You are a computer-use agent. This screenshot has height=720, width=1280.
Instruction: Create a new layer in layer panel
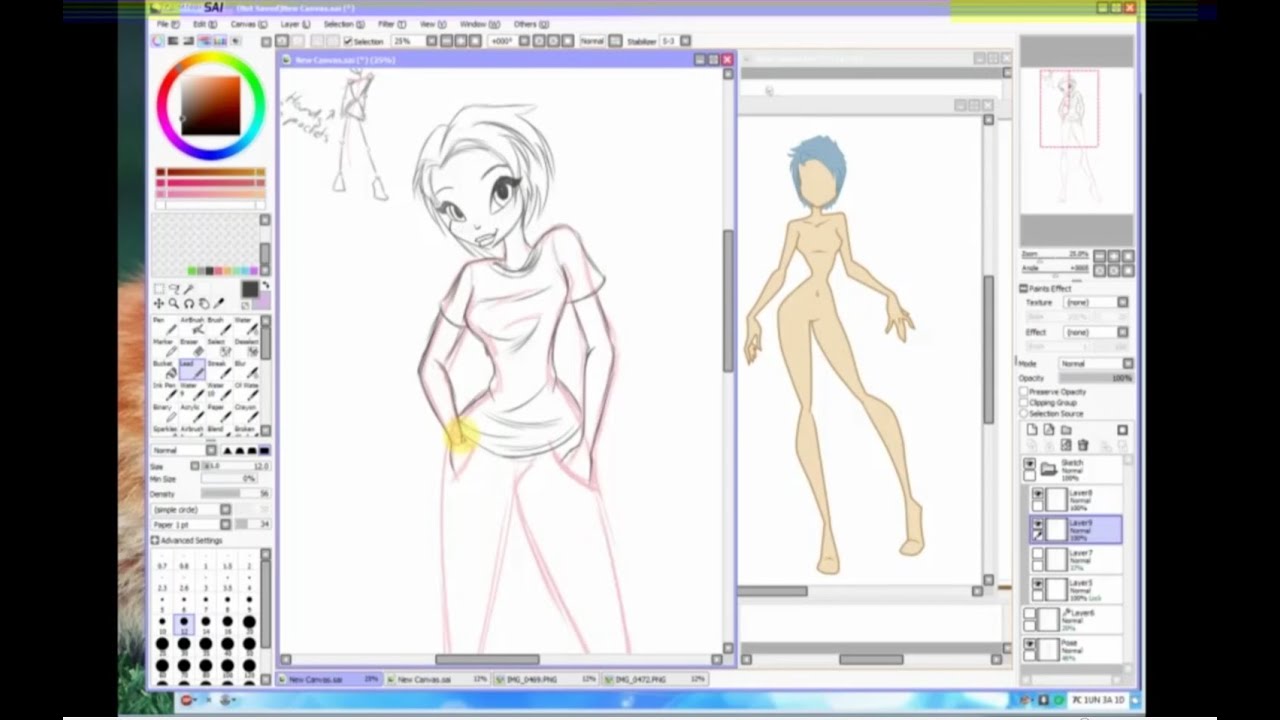1032,430
